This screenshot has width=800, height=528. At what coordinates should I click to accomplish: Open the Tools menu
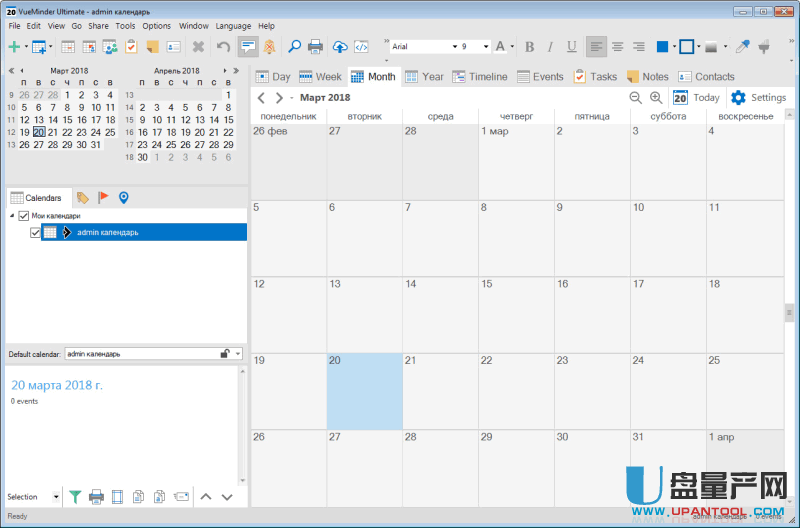pos(125,25)
